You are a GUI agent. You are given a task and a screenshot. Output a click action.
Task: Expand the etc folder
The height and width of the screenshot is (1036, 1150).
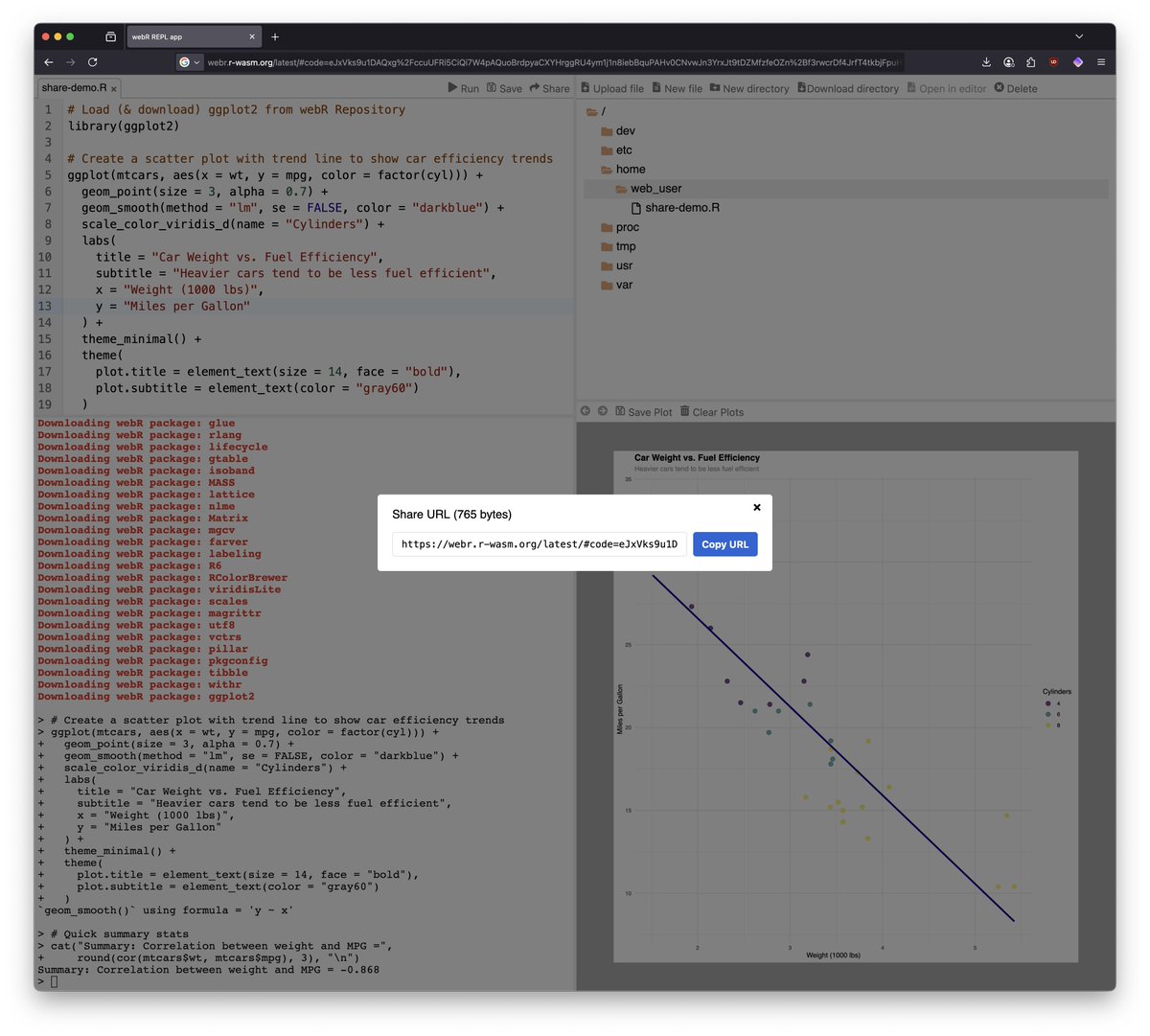pos(616,150)
